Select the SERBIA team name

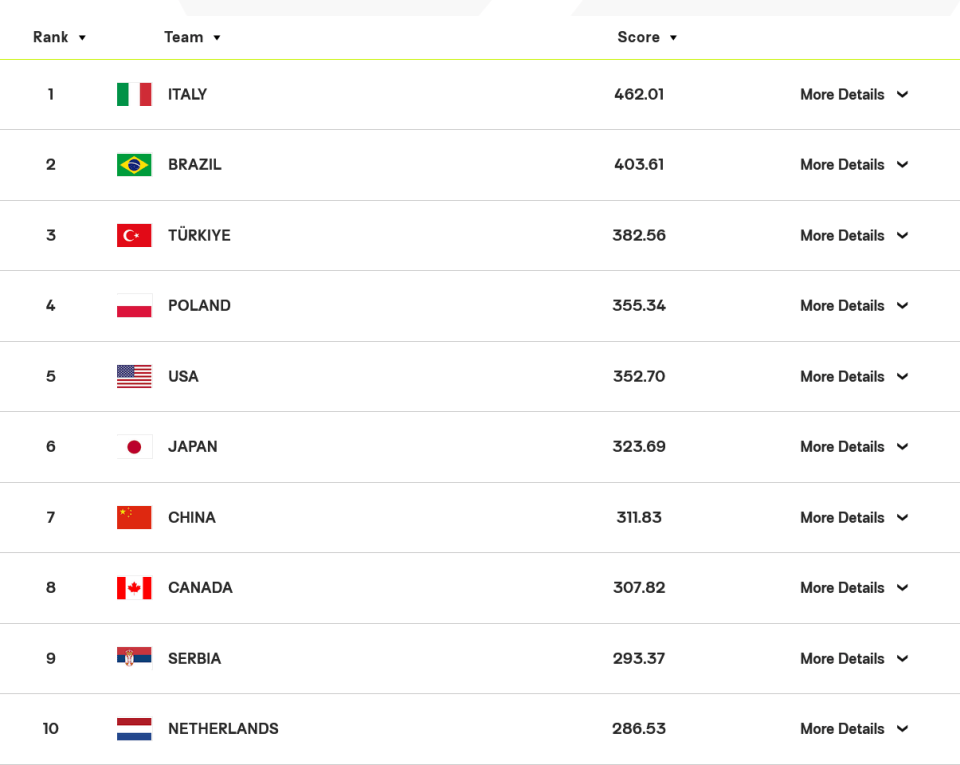click(194, 659)
